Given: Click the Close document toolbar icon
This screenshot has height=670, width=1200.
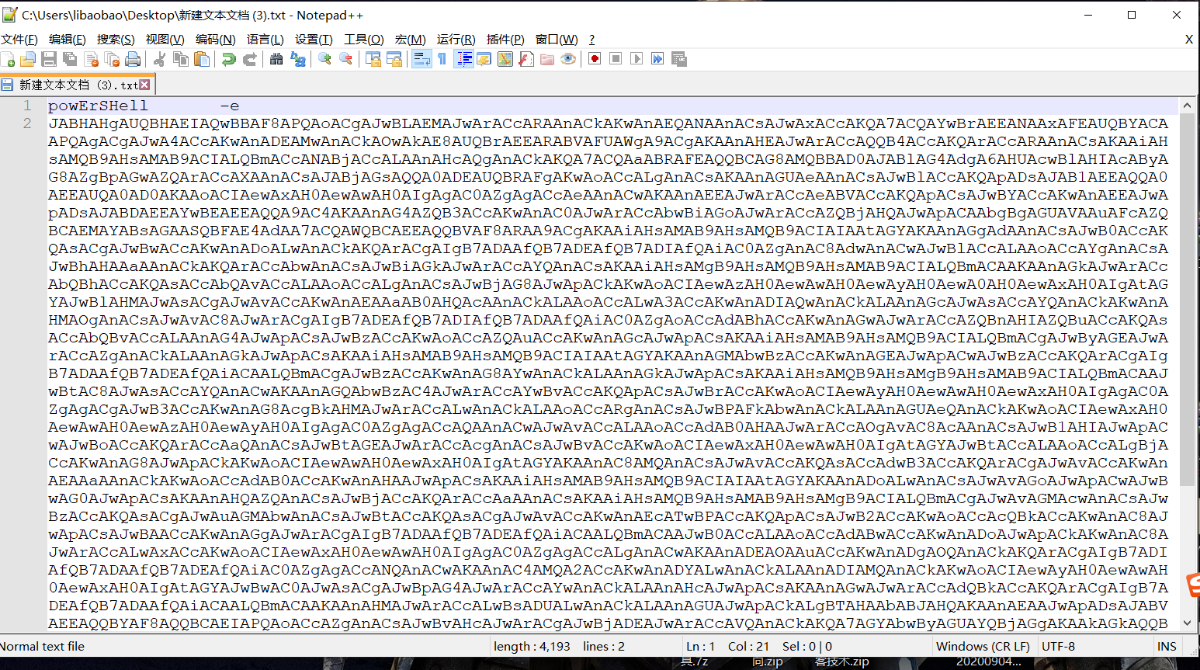Looking at the screenshot, I should (x=91, y=59).
